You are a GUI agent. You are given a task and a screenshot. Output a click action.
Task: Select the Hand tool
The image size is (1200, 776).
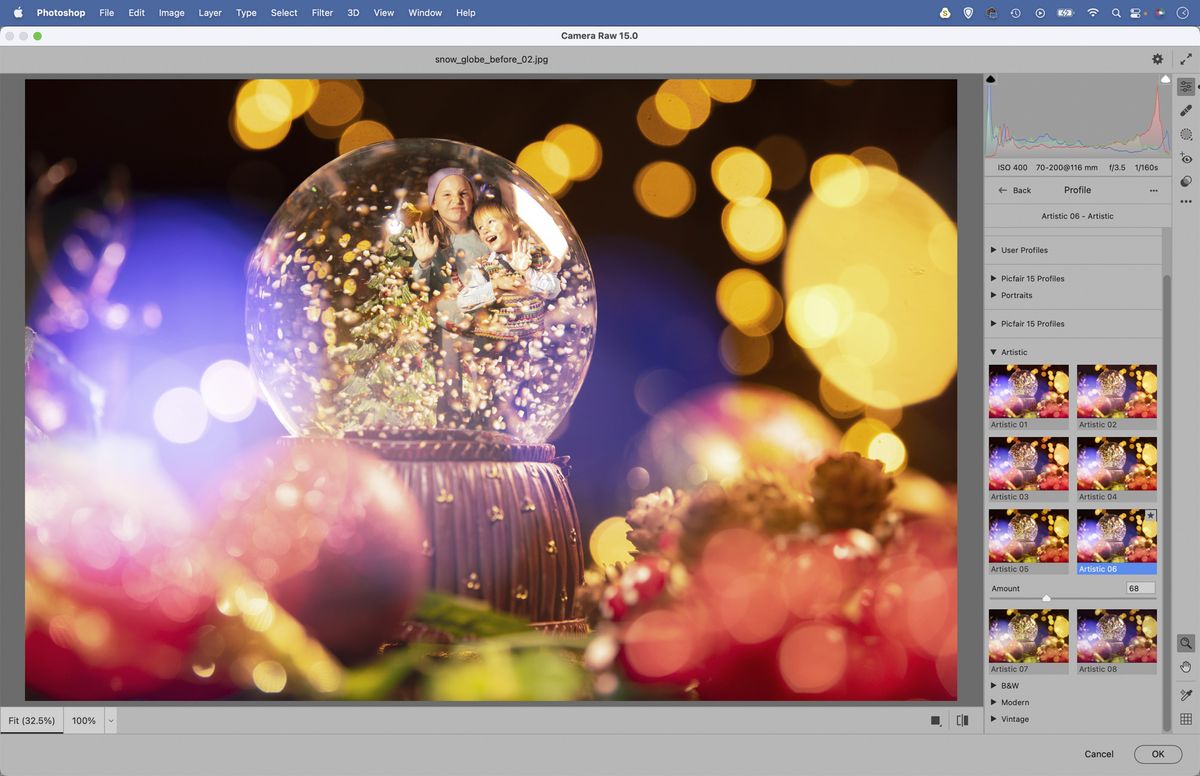[x=1186, y=667]
